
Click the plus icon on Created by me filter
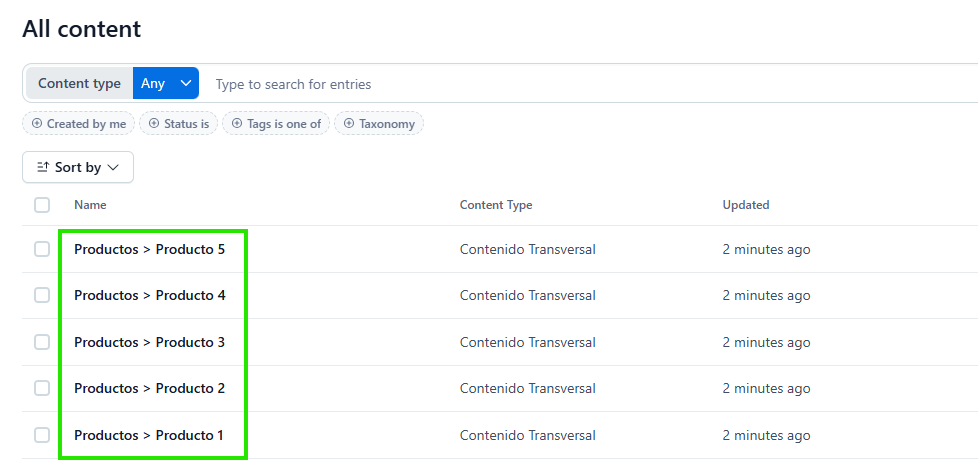(x=37, y=123)
